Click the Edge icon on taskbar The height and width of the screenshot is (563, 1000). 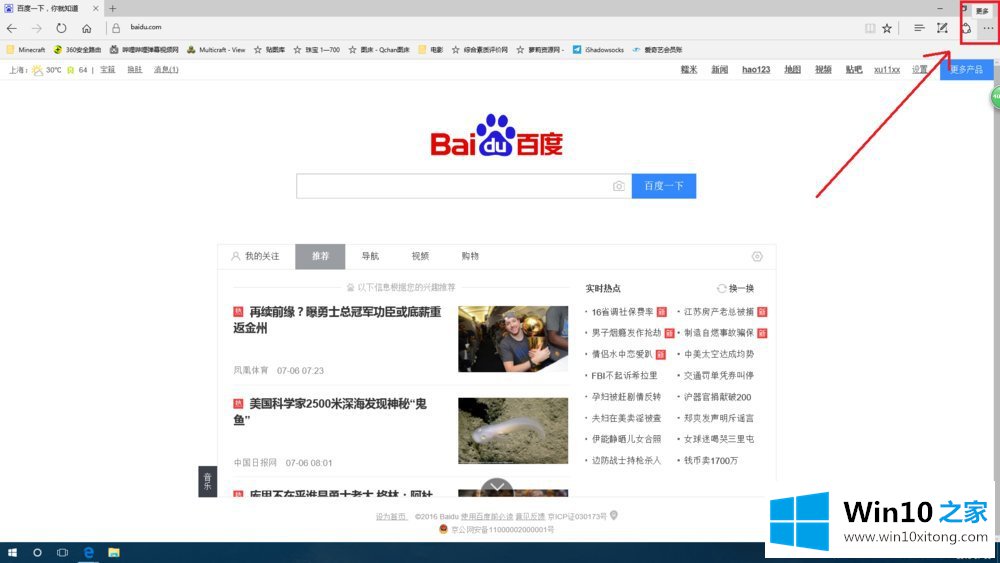pos(89,552)
